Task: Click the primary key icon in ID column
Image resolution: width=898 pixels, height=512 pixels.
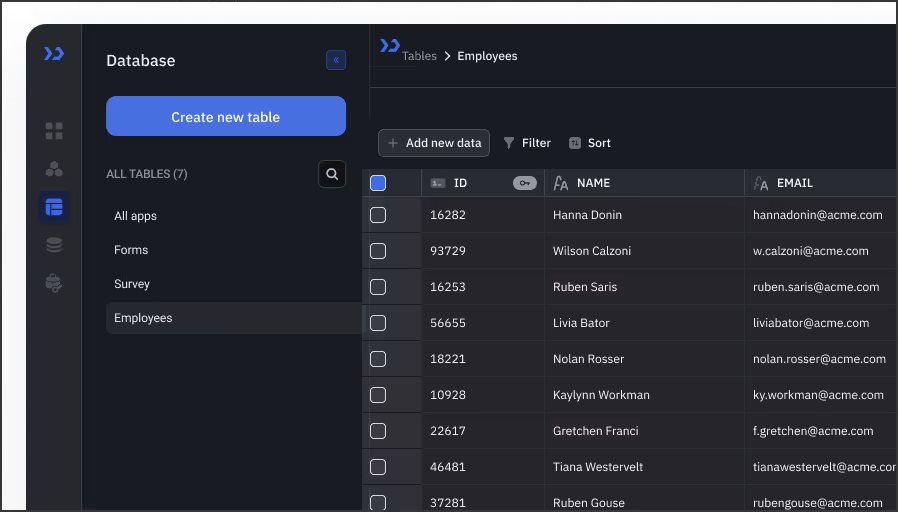Action: 525,183
